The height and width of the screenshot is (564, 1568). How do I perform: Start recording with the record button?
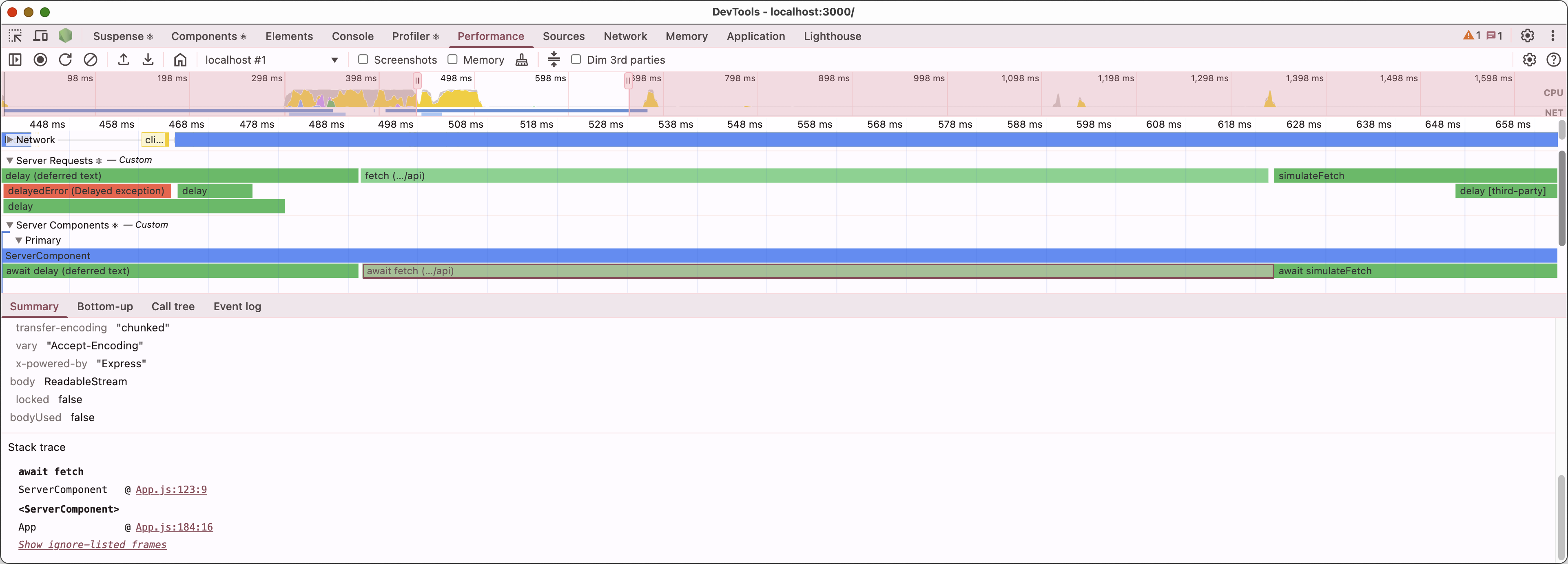[x=40, y=60]
